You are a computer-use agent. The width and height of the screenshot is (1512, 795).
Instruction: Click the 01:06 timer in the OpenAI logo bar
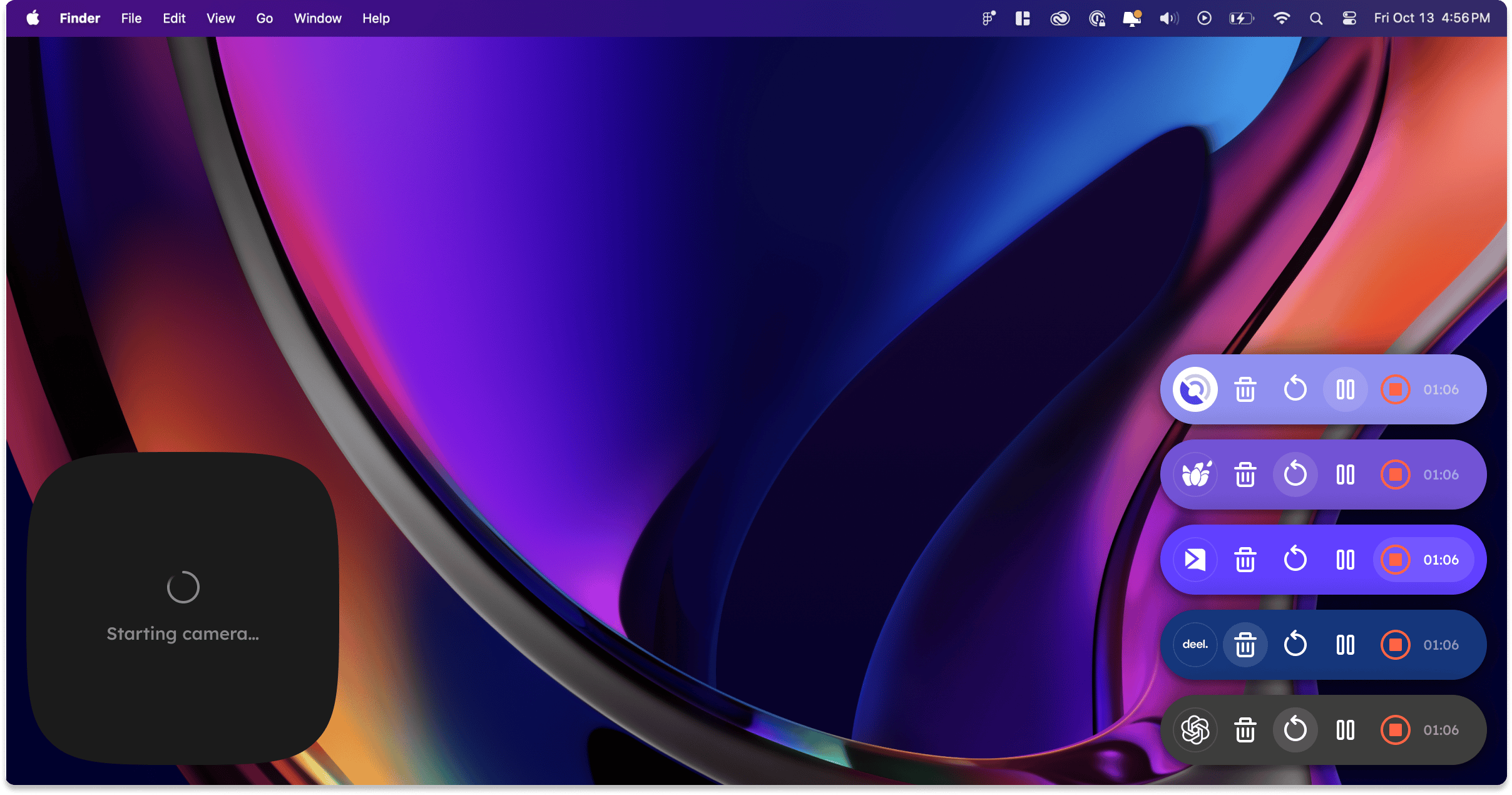click(x=1441, y=730)
